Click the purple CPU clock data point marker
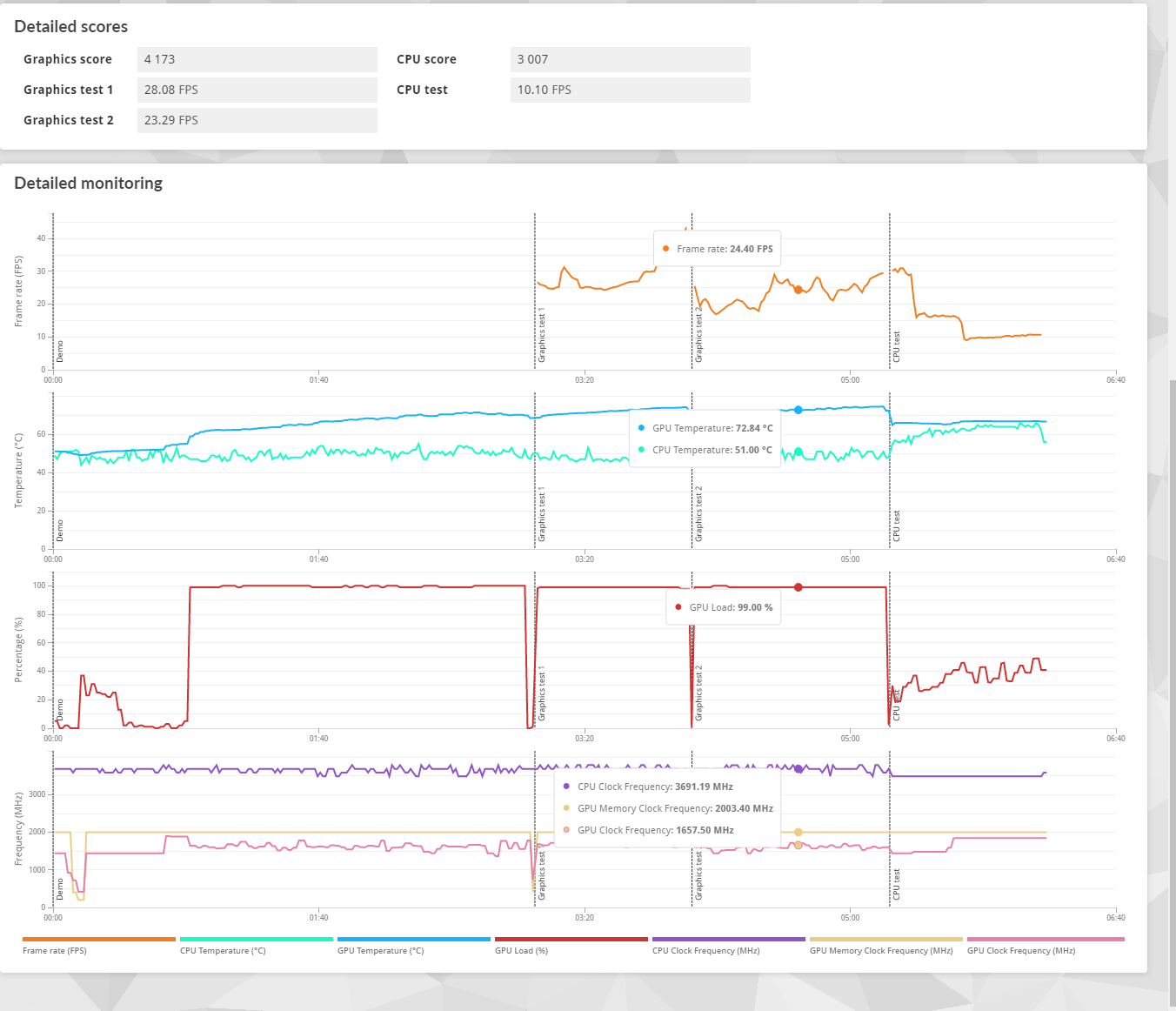1176x1011 pixels. (798, 769)
